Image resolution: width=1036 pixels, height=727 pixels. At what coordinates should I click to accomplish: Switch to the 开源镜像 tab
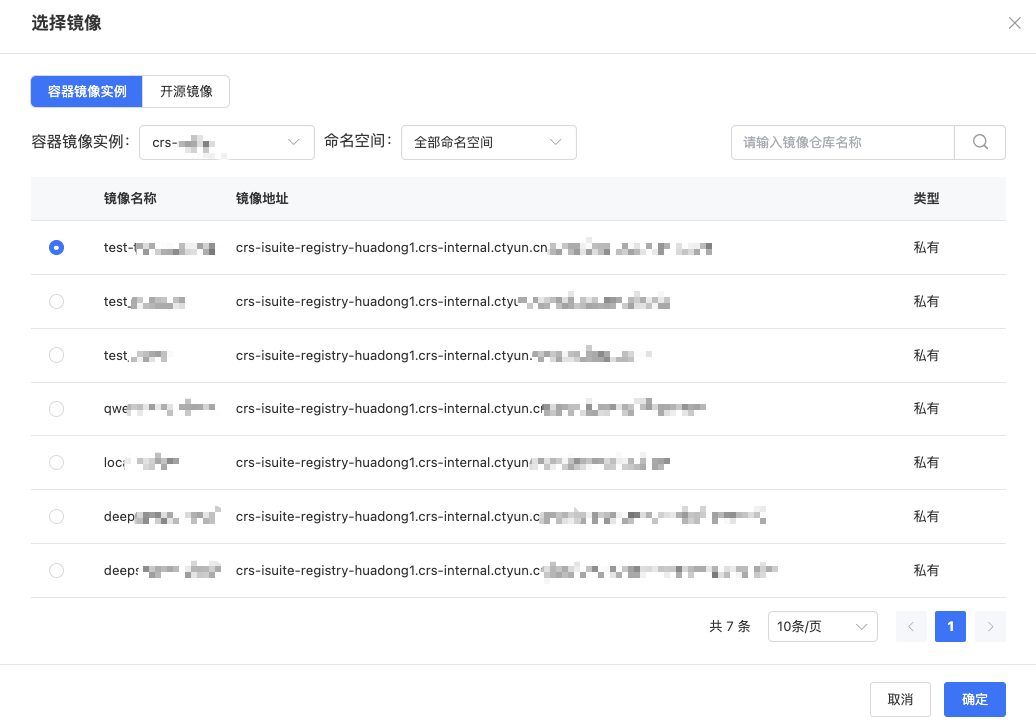click(186, 91)
